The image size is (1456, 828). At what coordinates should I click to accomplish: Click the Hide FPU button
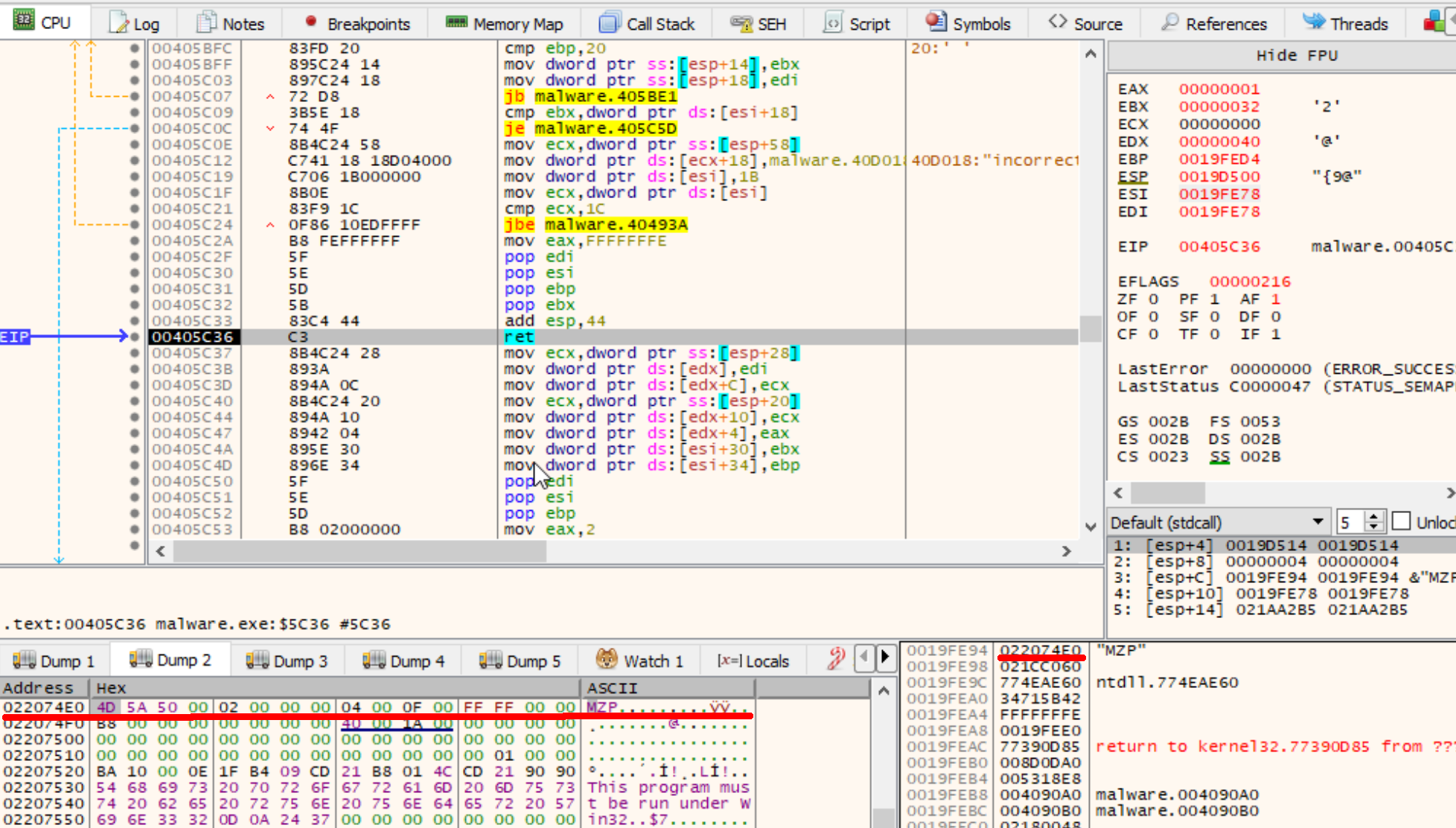pos(1297,56)
